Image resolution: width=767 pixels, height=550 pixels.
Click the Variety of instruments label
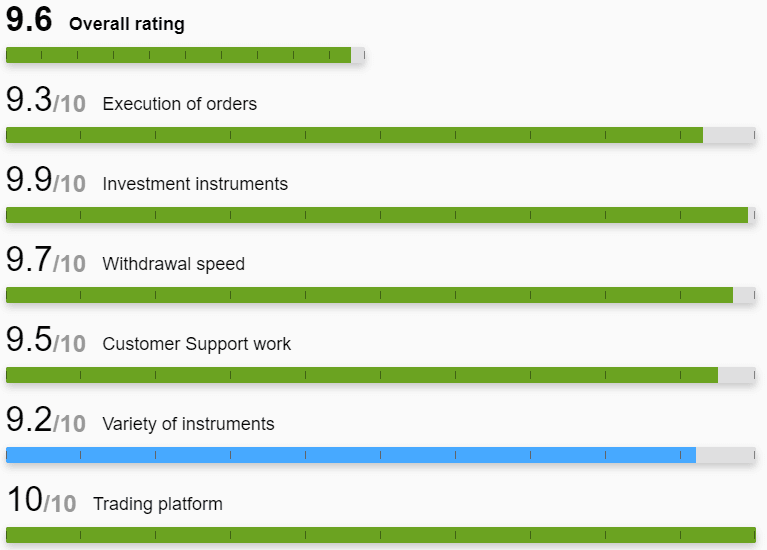(188, 424)
